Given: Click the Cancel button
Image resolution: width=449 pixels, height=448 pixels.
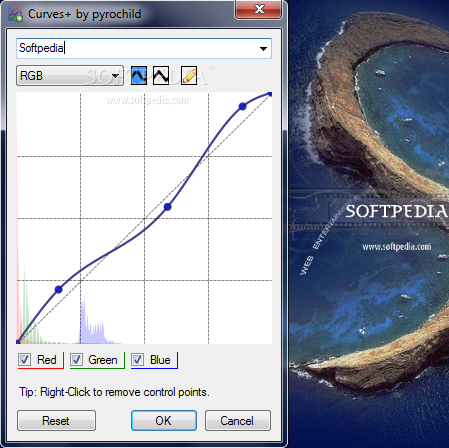Looking at the screenshot, I should point(238,421).
